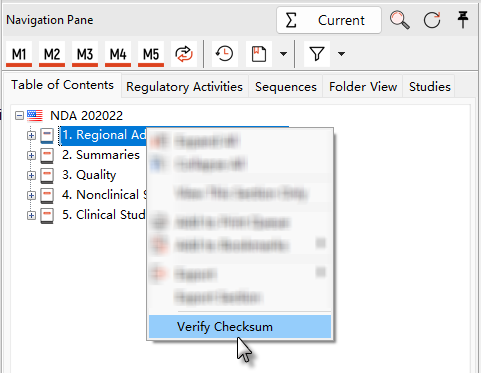Click the orange sync arrows icon
This screenshot has width=481, height=373.
point(184,54)
